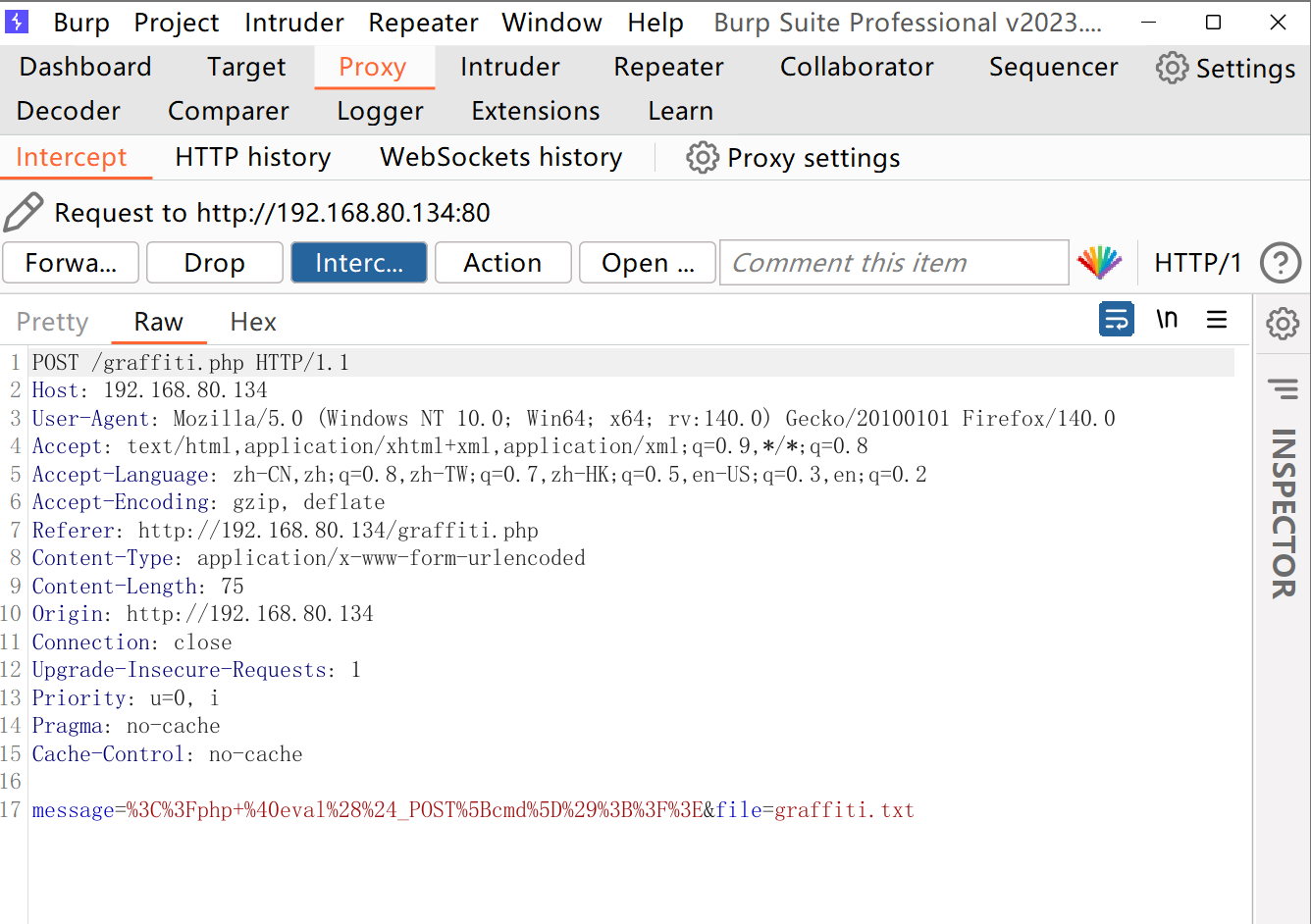Viewport: 1311px width, 924px height.
Task: View the WebSockets history sub-tab
Action: [501, 157]
